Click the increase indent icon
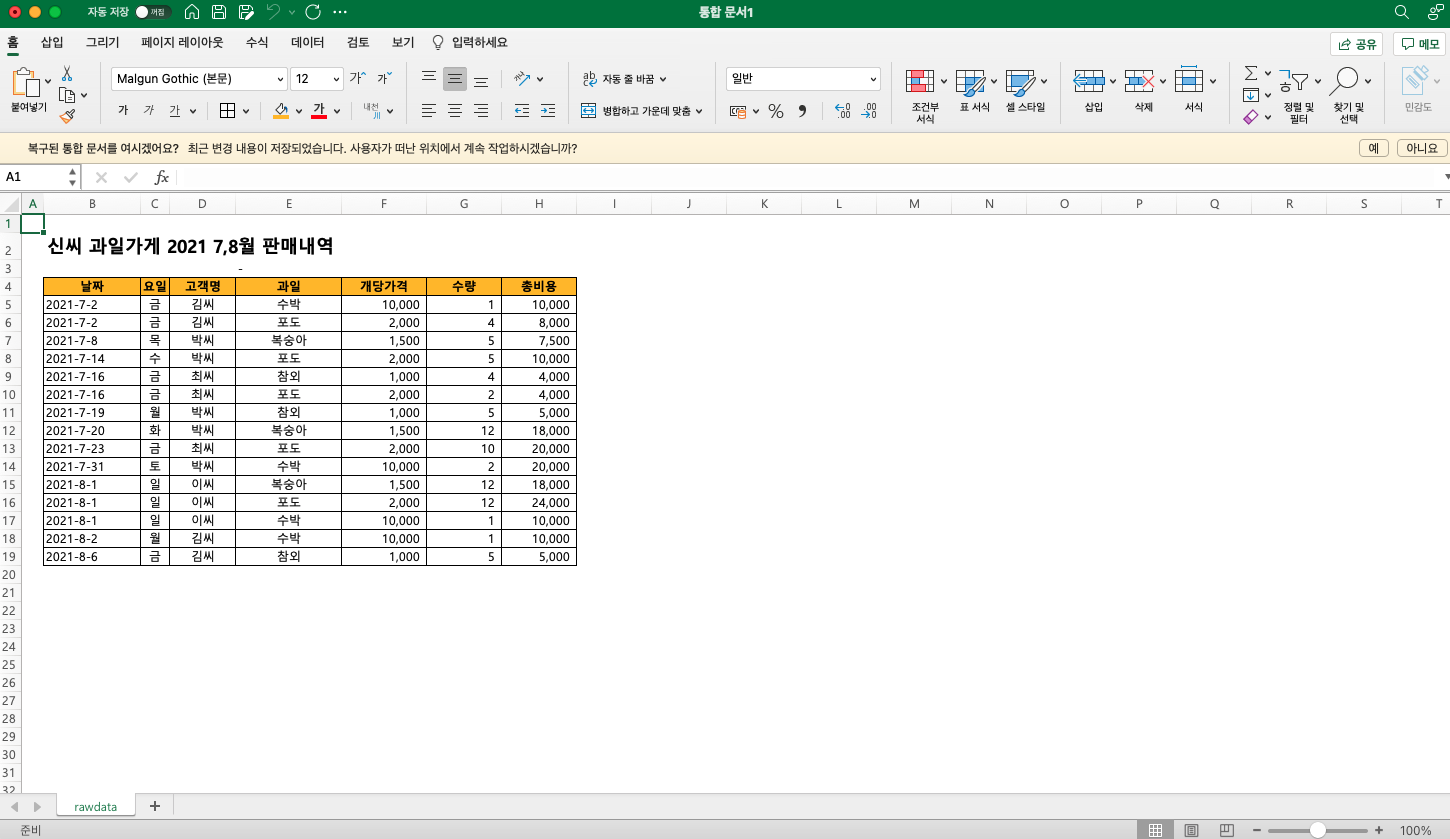The image size is (1450, 839). click(x=547, y=111)
